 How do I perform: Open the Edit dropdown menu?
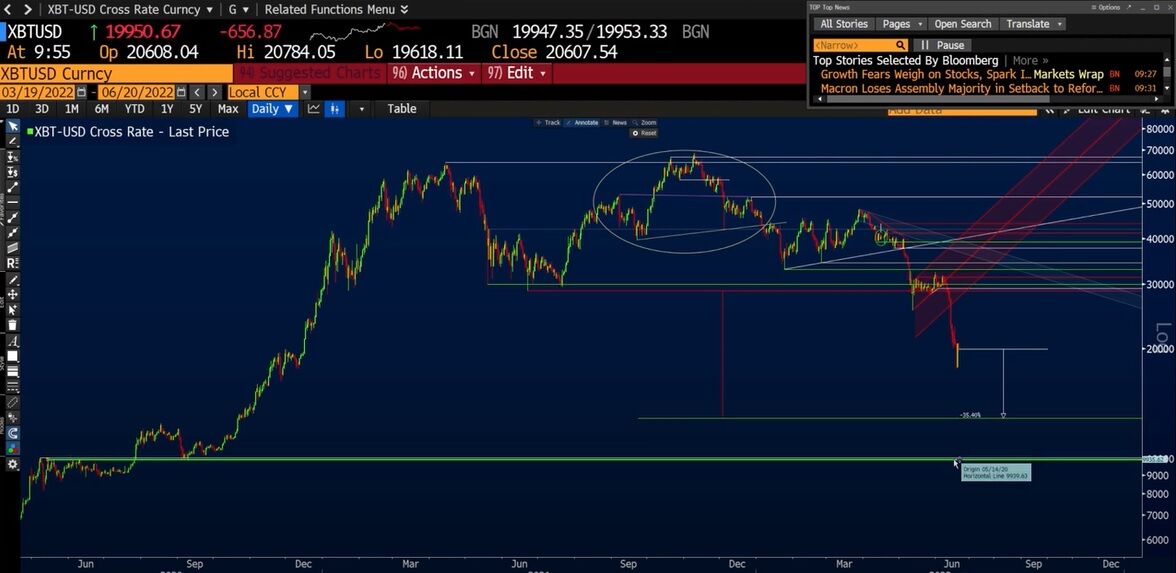coord(518,73)
